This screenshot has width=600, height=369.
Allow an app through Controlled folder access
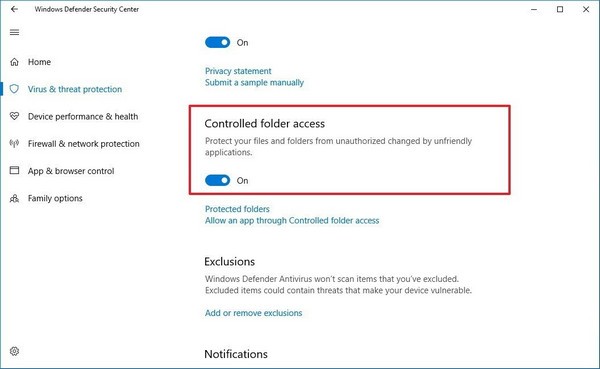[292, 220]
